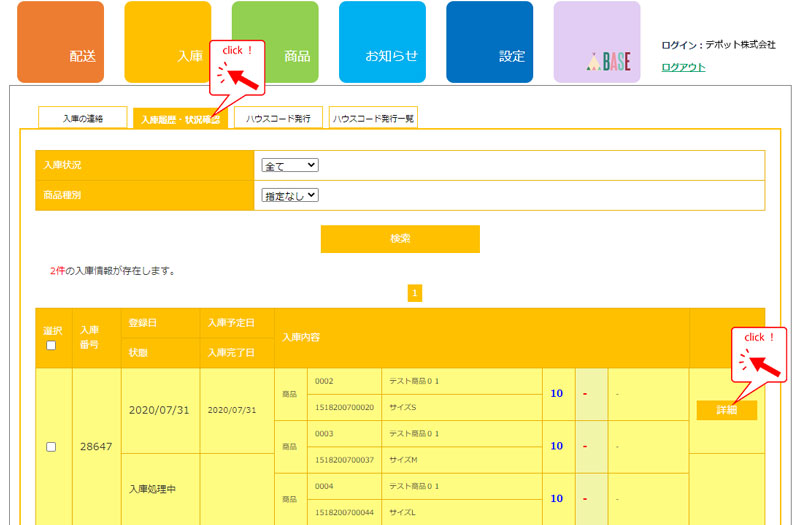Switch to the ハウスコード発行 tab
800x525 pixels.
pos(278,118)
